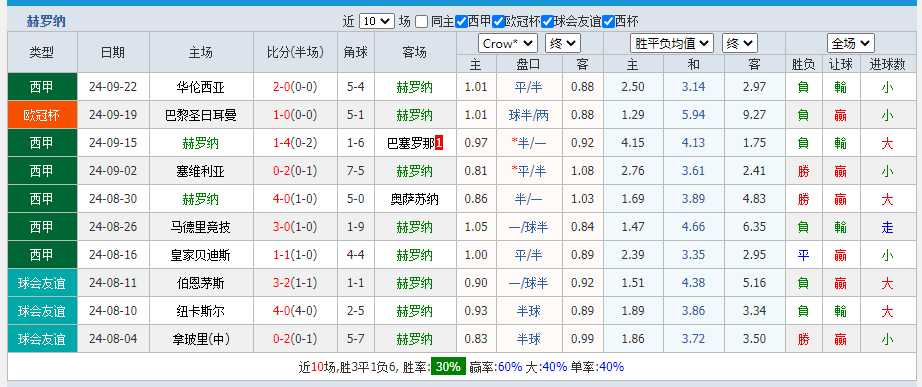Click the draw odds 5.94 value
Screen dimensions: 922x387
point(693,115)
